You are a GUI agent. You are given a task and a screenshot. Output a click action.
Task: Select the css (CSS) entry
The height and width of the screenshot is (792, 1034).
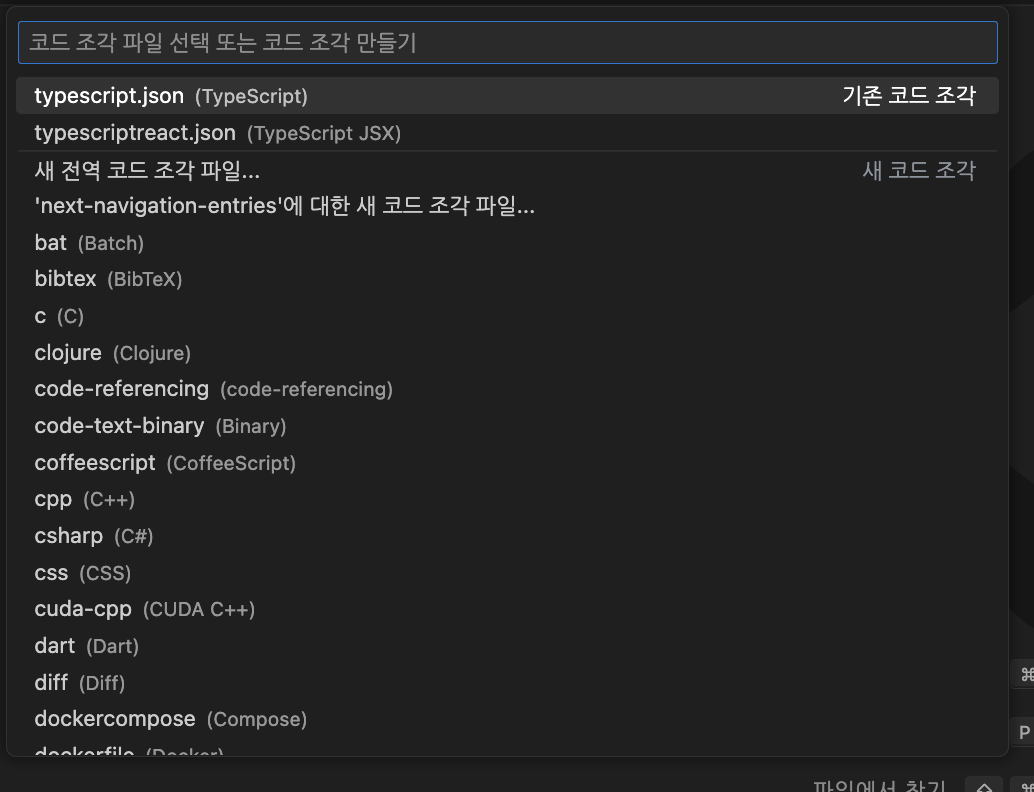[507, 572]
